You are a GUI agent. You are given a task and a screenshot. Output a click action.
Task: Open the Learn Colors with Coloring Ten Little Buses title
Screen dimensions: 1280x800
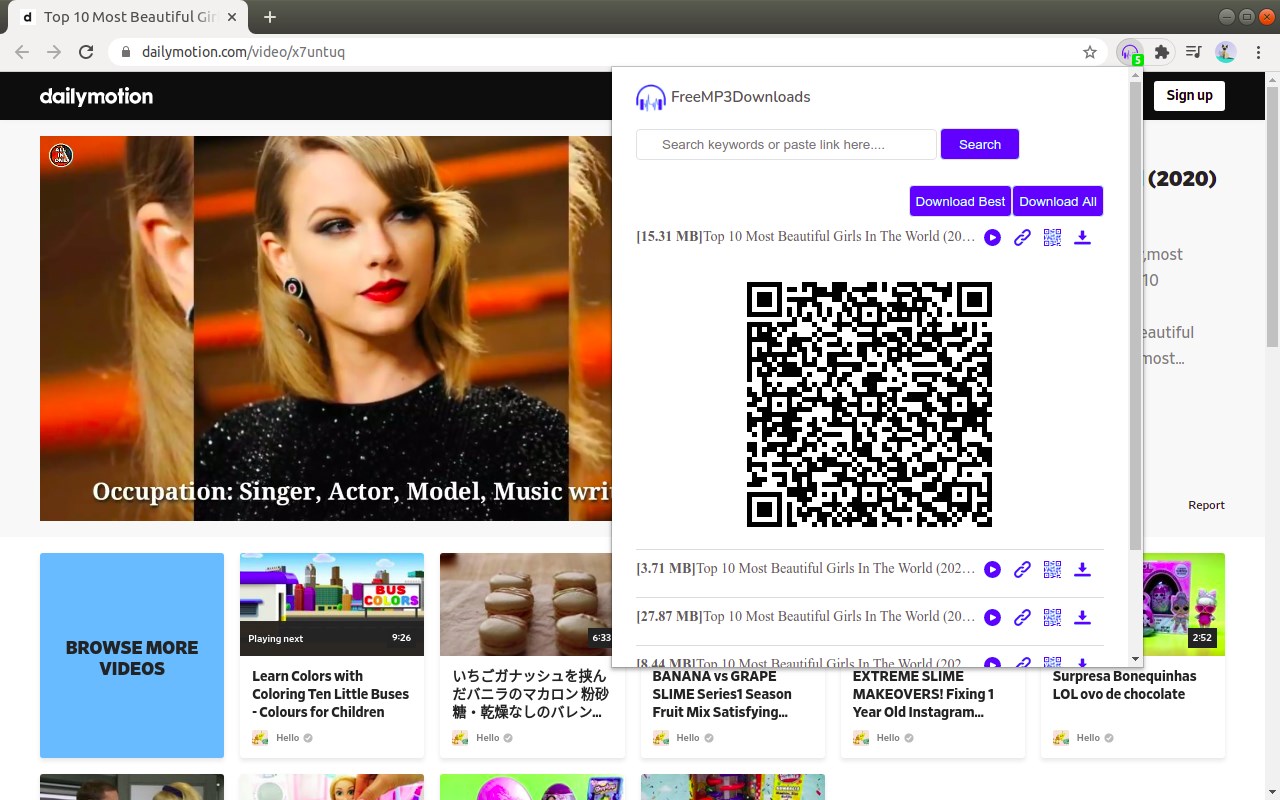330,694
